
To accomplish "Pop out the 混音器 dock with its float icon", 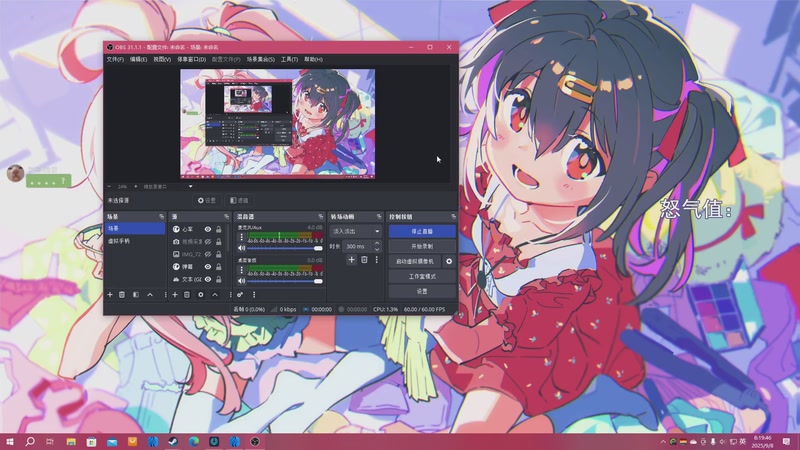I will (320, 217).
